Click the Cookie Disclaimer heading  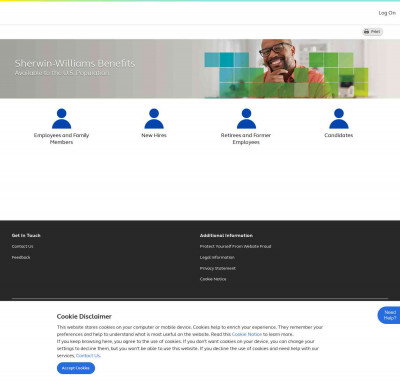coord(84,316)
